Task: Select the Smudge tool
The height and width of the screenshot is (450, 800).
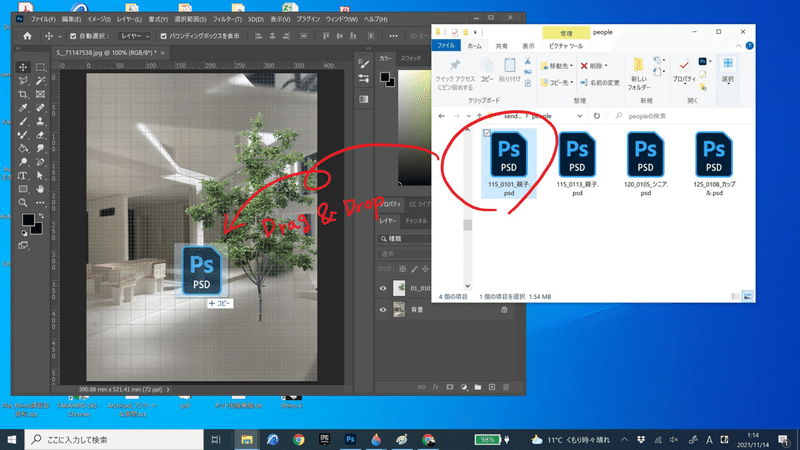Action: [40, 148]
